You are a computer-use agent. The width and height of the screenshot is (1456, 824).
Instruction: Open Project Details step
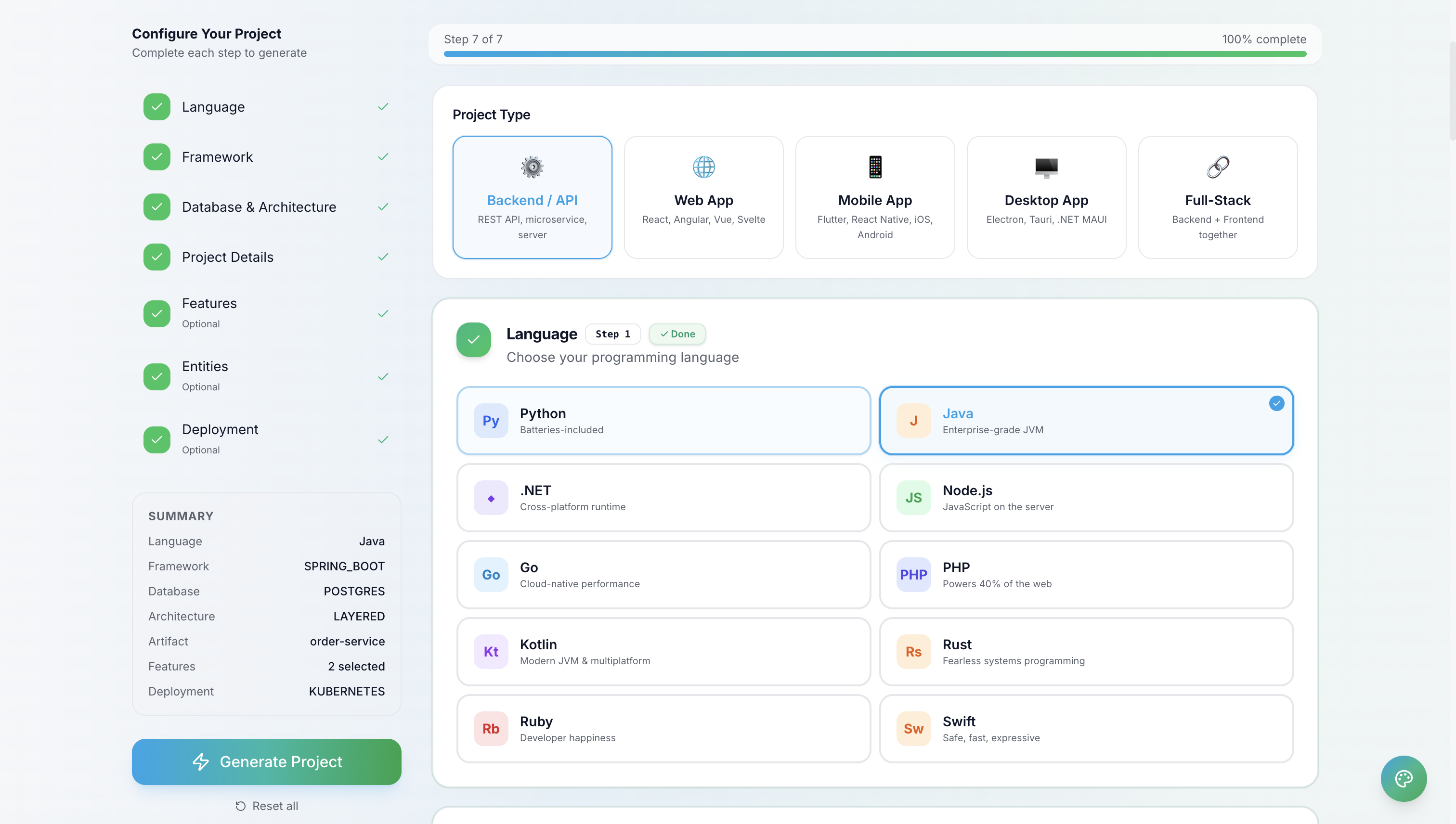coord(266,257)
